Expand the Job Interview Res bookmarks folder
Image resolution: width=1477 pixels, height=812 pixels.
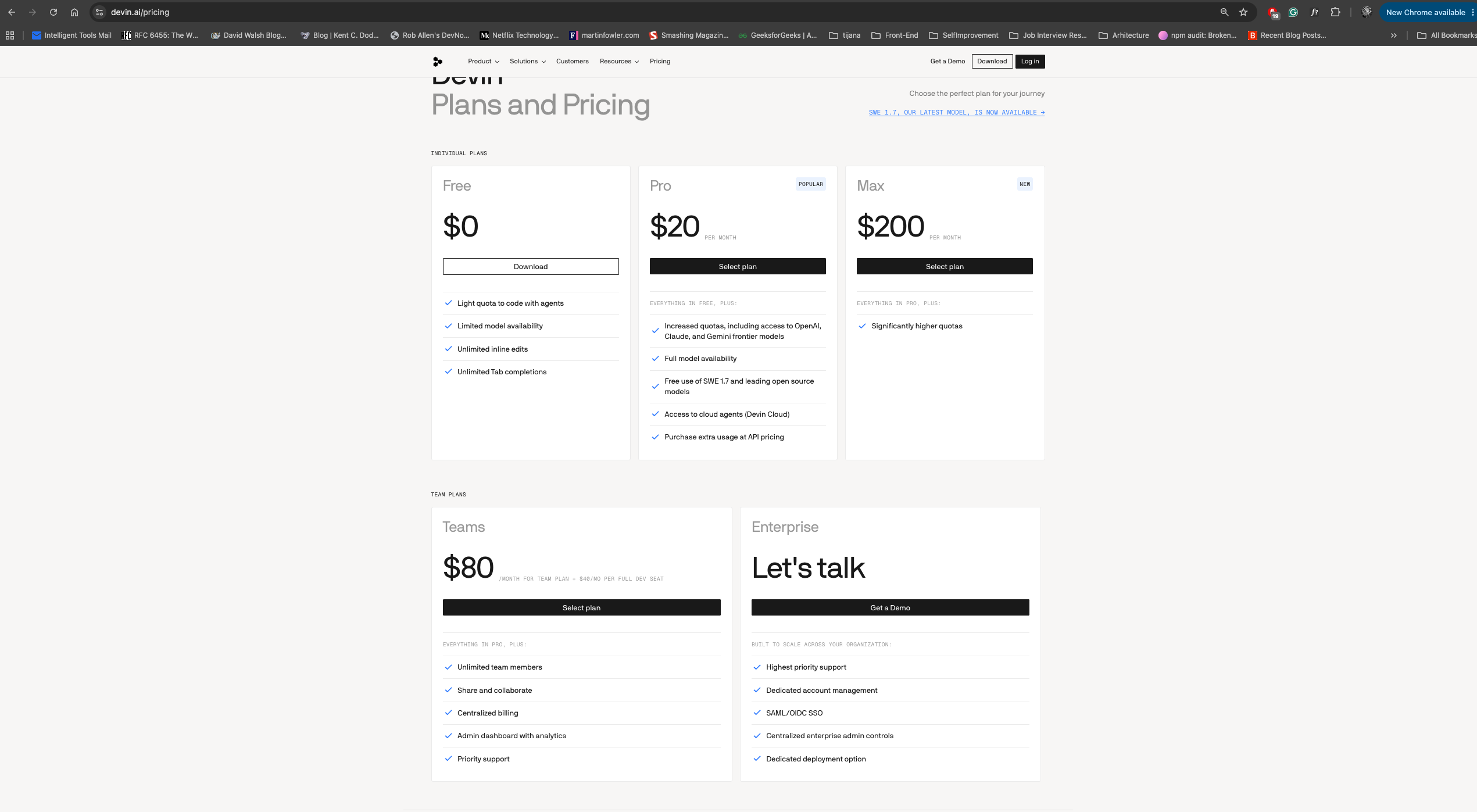(x=1048, y=35)
